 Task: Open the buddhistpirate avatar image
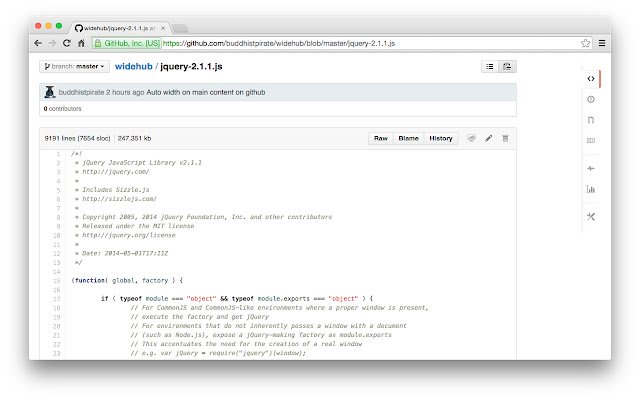coord(50,92)
